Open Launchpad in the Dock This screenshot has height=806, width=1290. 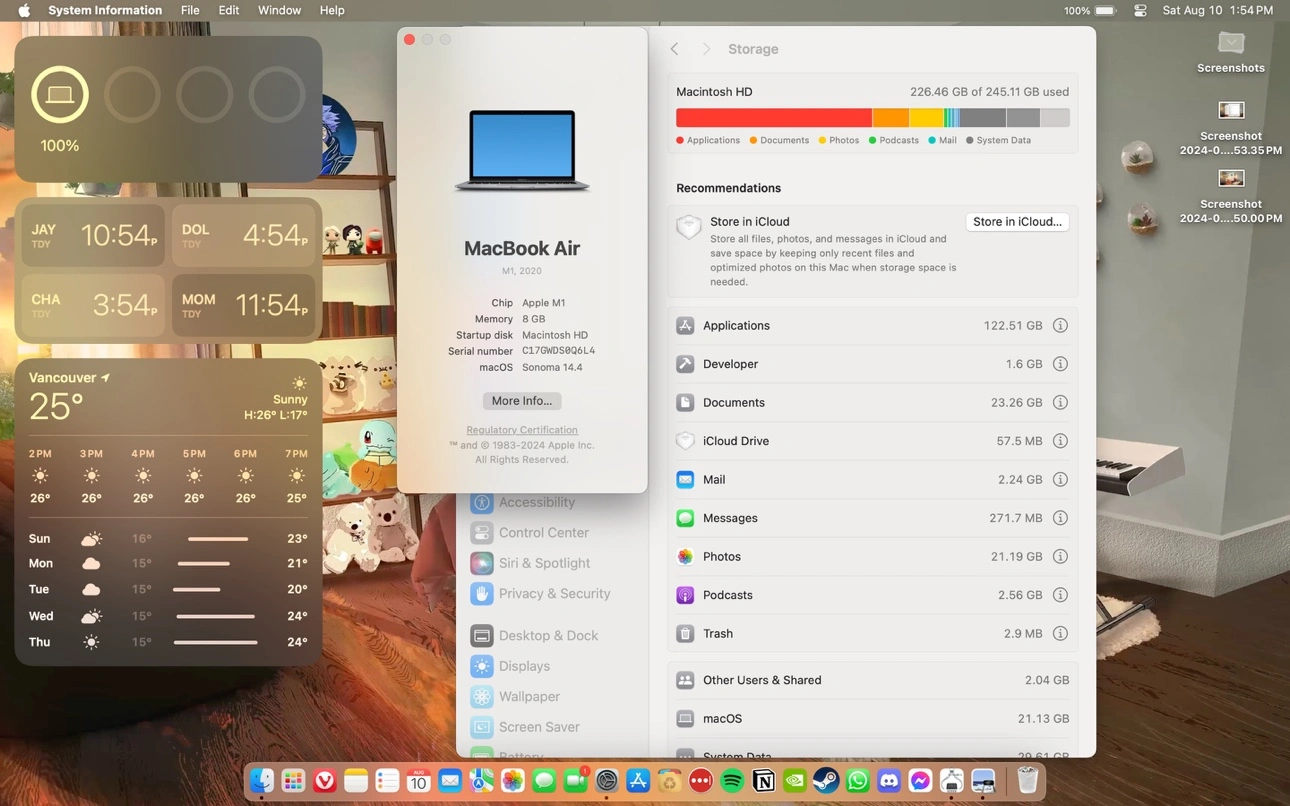(293, 780)
